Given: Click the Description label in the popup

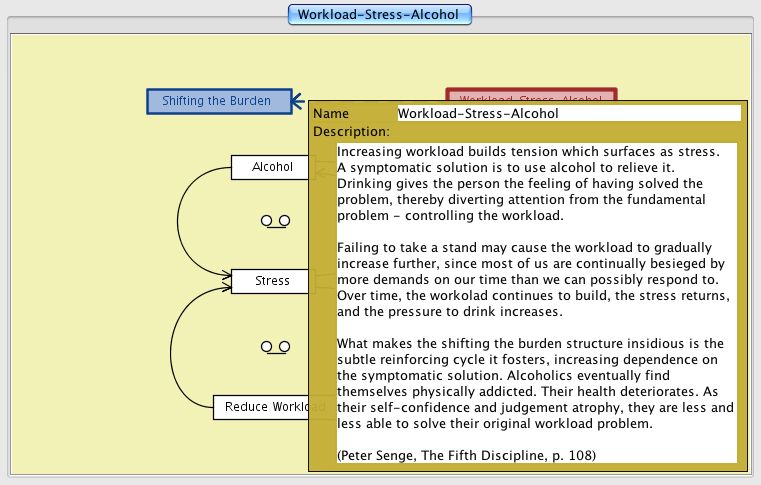Looking at the screenshot, I should pos(350,131).
